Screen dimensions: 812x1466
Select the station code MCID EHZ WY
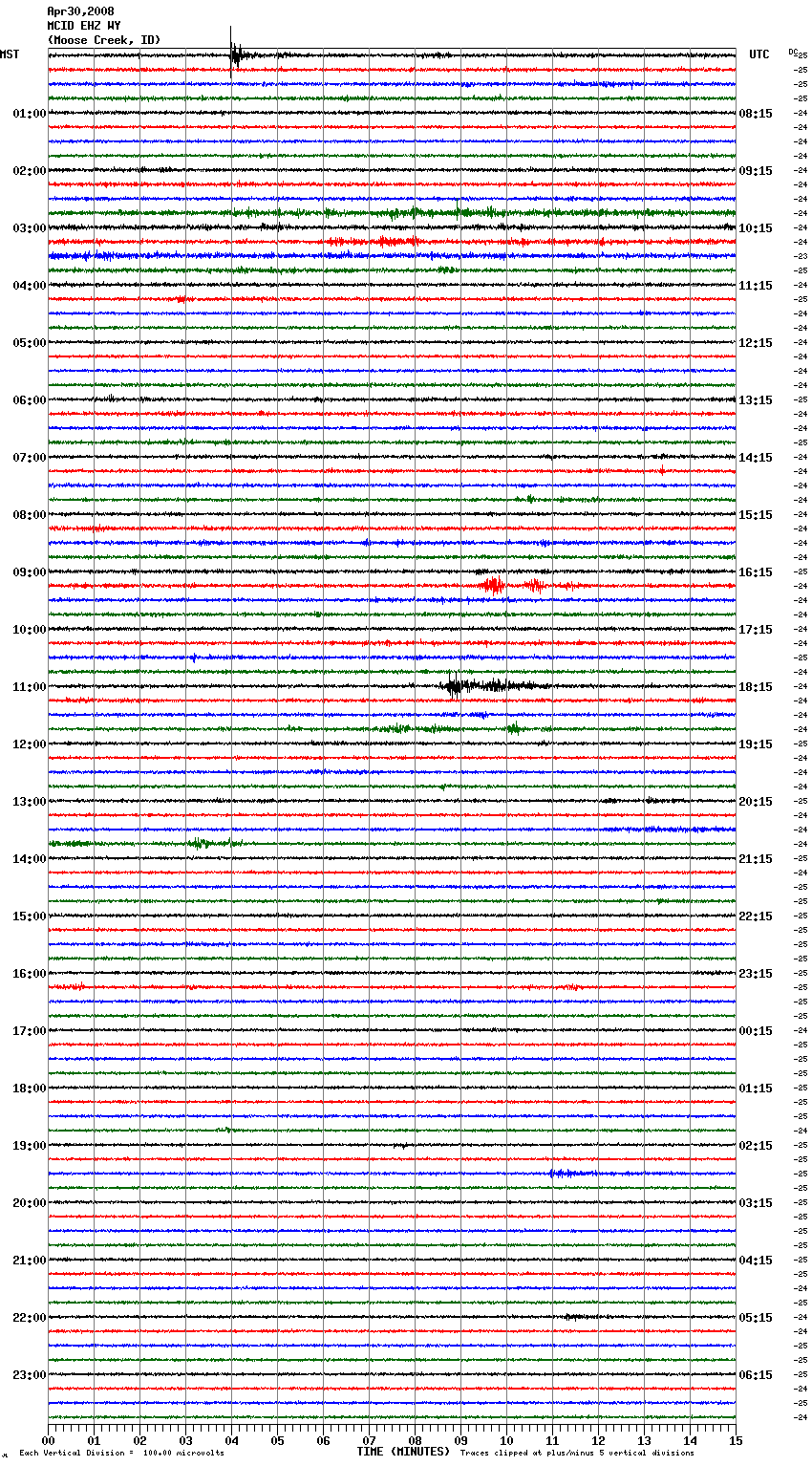(84, 26)
